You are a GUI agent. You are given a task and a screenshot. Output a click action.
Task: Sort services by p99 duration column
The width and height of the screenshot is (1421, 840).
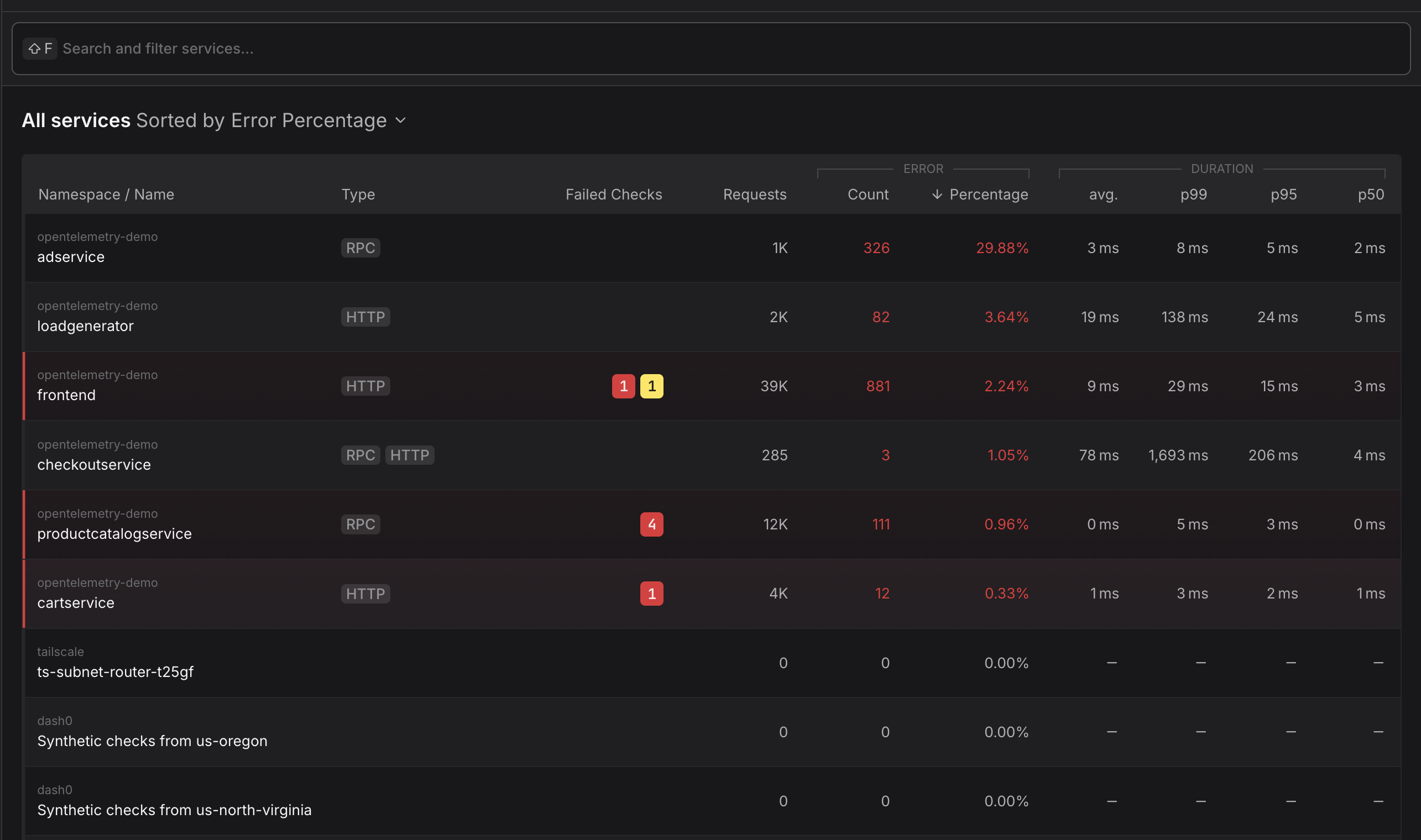(1193, 195)
